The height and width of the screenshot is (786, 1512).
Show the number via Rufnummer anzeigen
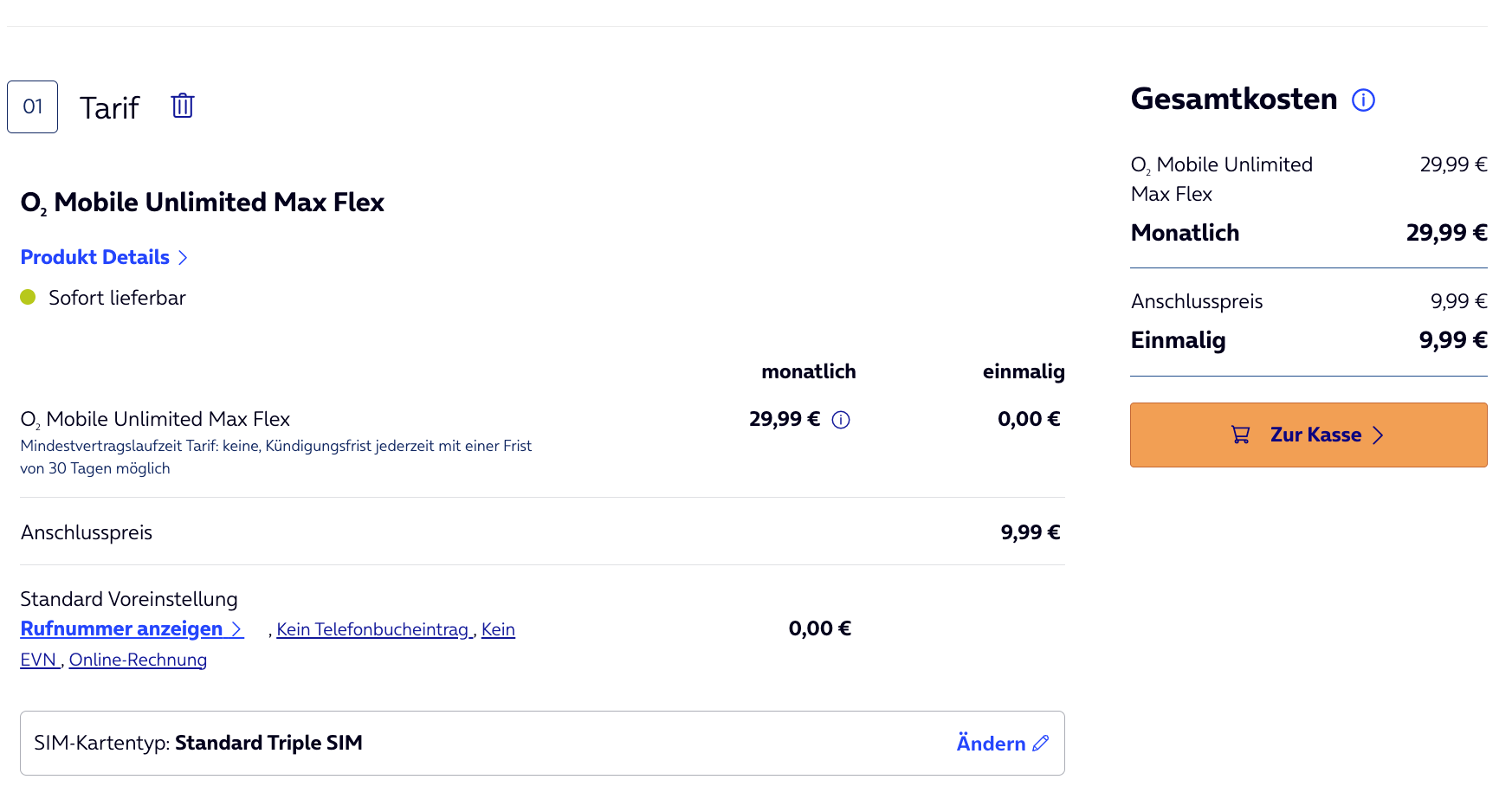(x=121, y=629)
